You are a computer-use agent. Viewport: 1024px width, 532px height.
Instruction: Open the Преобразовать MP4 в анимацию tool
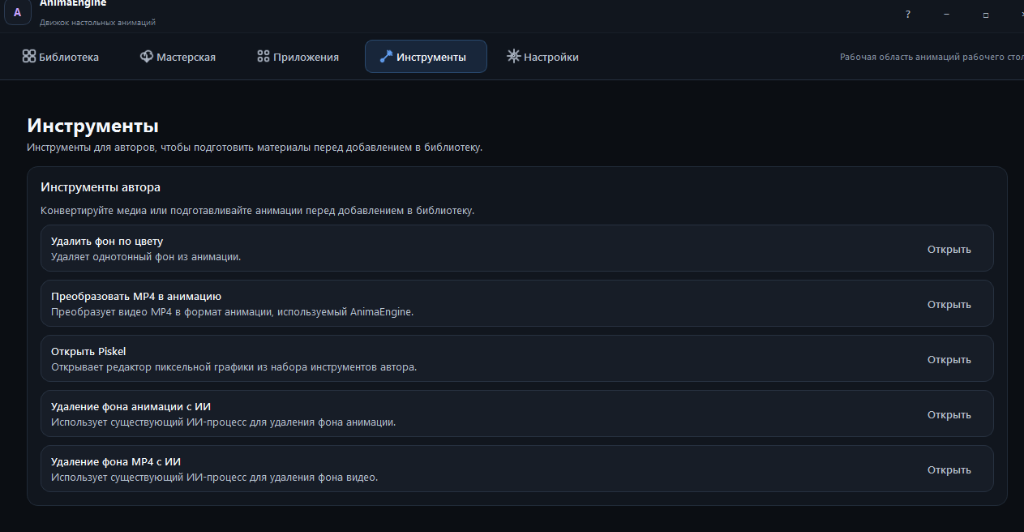point(949,304)
